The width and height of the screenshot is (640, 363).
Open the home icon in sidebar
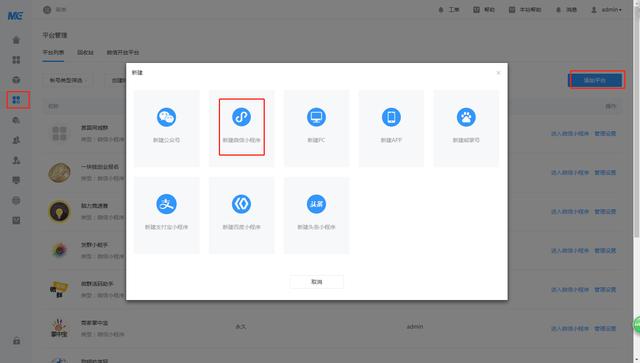pyautogui.click(x=16, y=40)
